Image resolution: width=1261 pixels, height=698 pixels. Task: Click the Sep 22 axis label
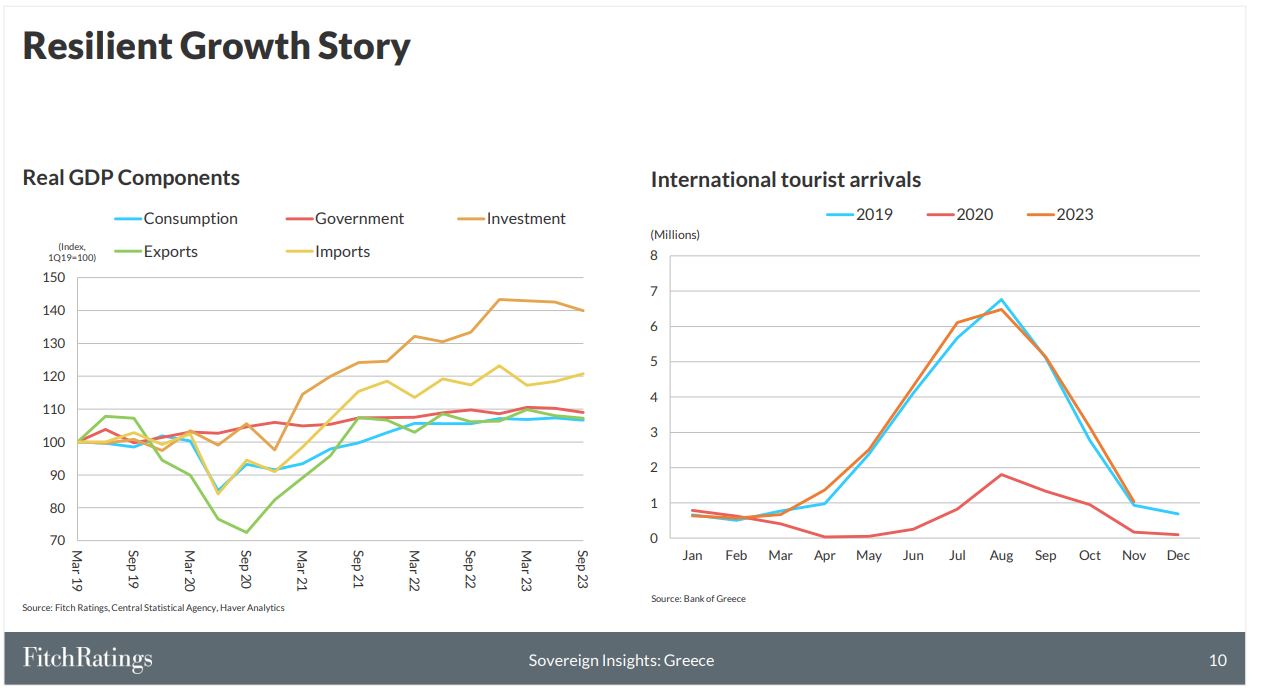(470, 568)
